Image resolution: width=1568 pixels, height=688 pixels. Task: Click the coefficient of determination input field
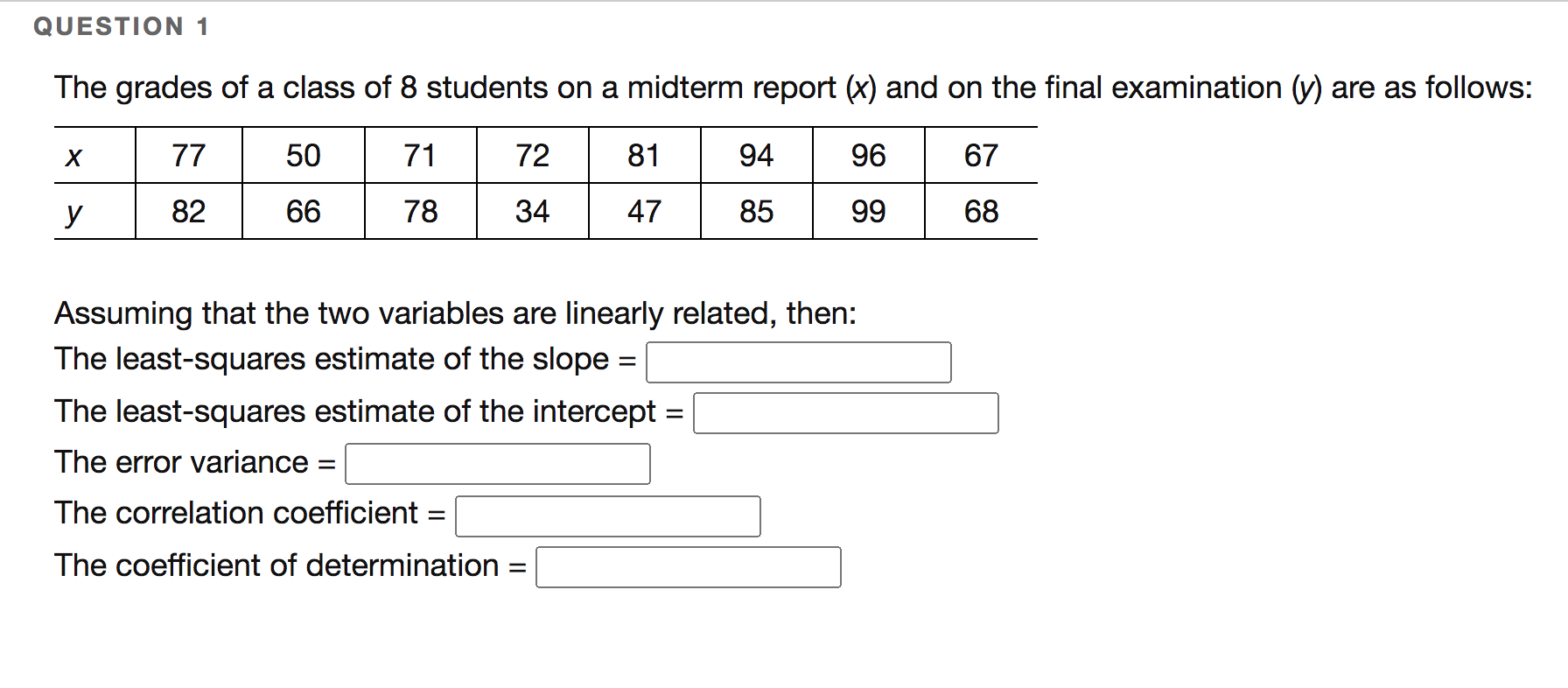pos(688,567)
